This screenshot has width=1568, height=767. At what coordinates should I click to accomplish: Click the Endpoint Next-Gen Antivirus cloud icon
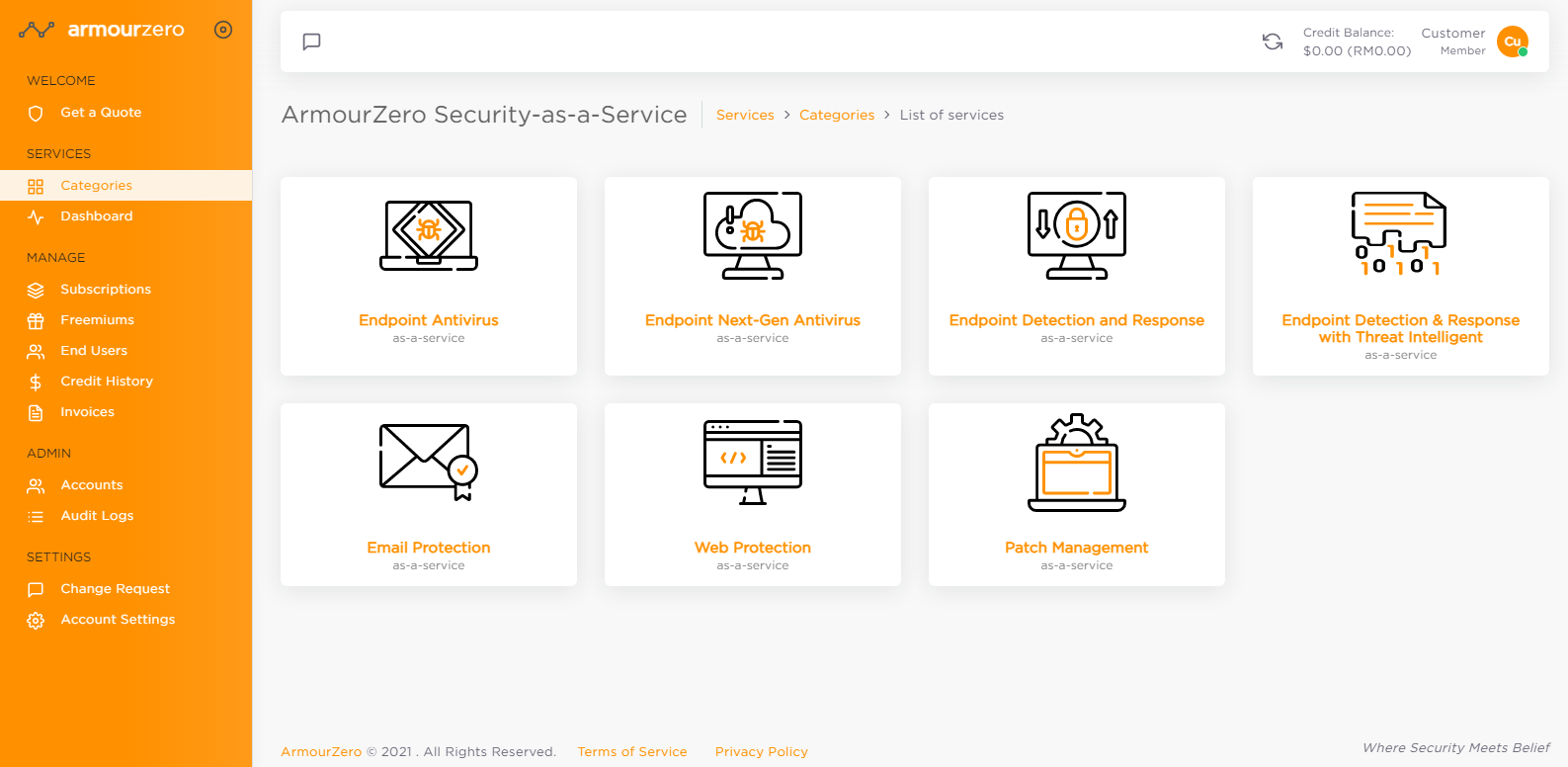pos(753,235)
